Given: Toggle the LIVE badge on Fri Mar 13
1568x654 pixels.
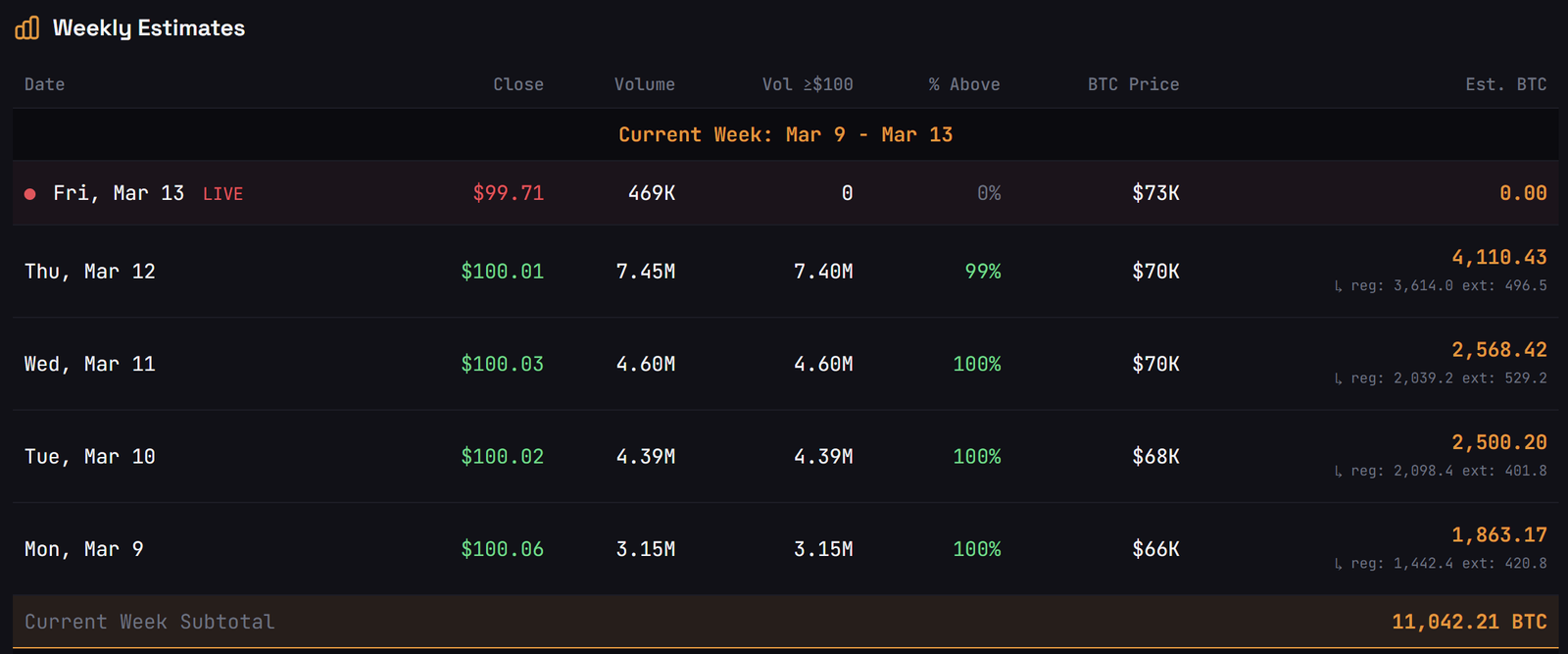Looking at the screenshot, I should tap(222, 193).
